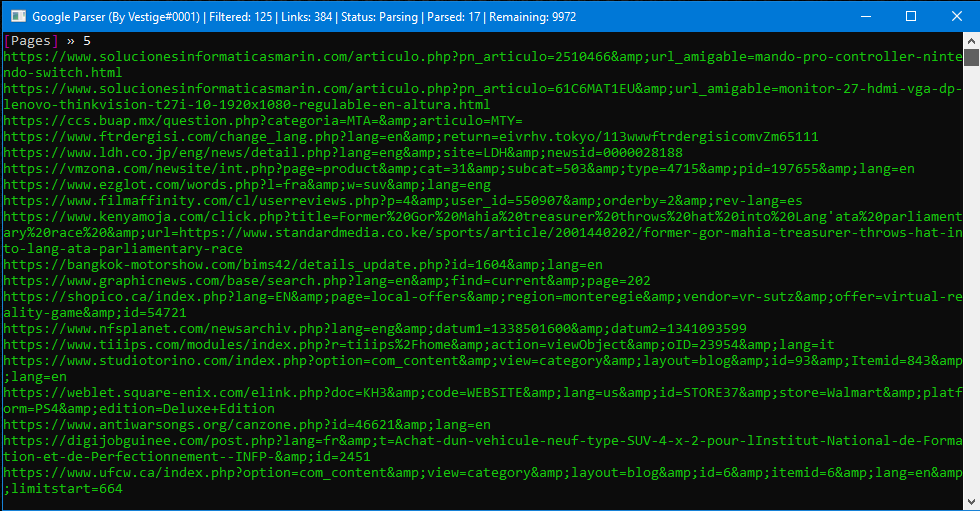Screen dimensions: 980x511
Task: Click the solucionesinformaticasmarin monitor-27 URL
Action: point(482,96)
